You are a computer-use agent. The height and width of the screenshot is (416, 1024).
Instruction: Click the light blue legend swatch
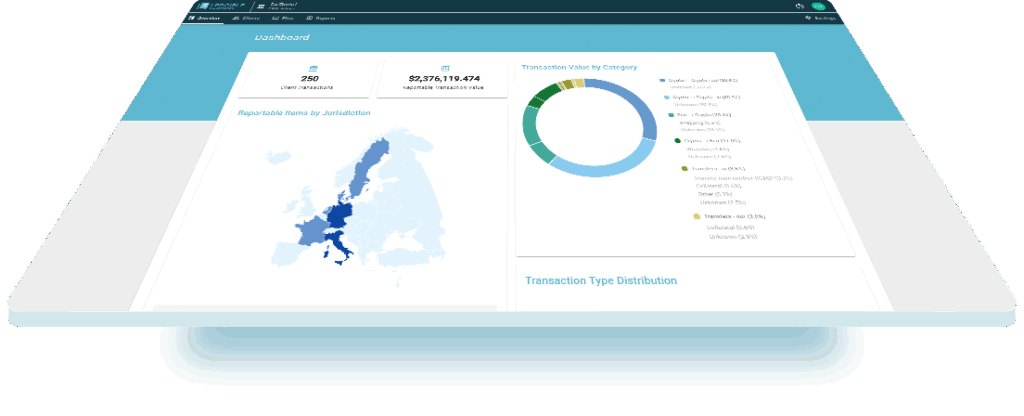click(x=666, y=97)
